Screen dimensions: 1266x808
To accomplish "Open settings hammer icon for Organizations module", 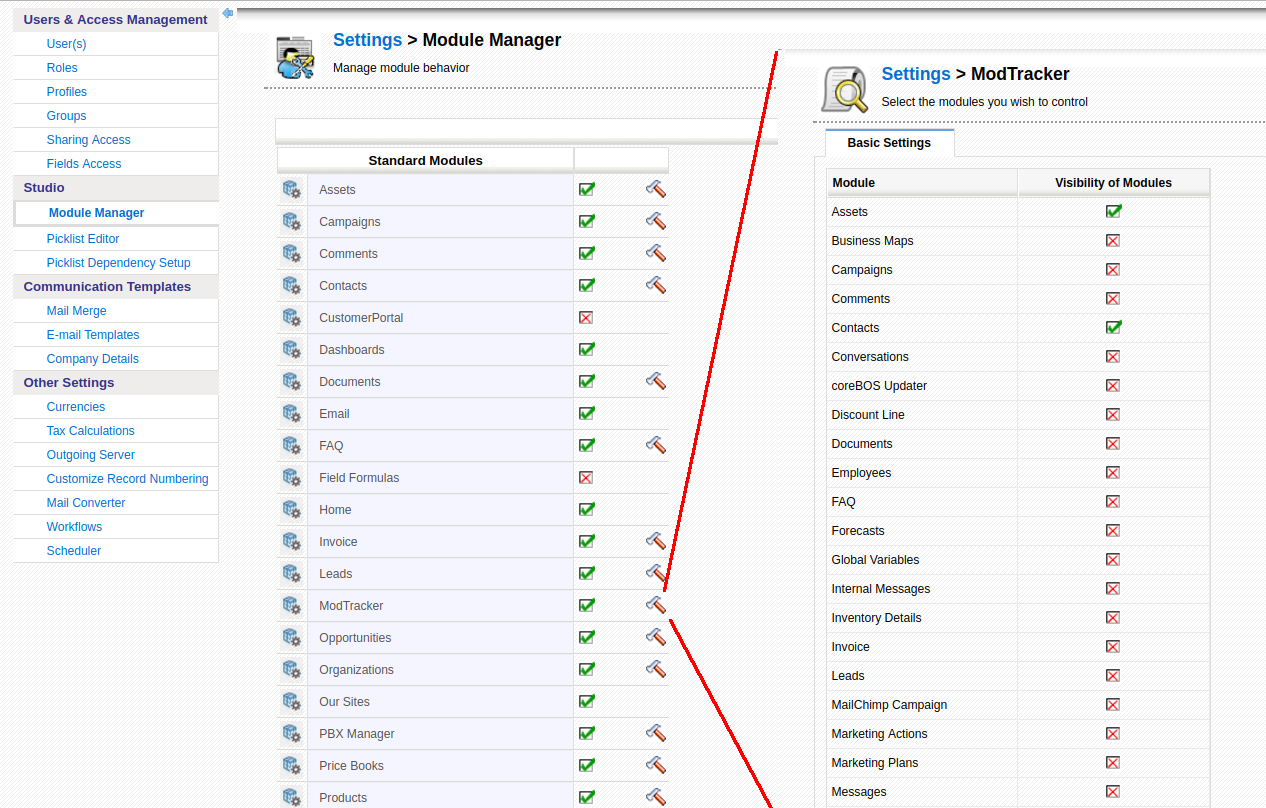I will click(x=656, y=669).
